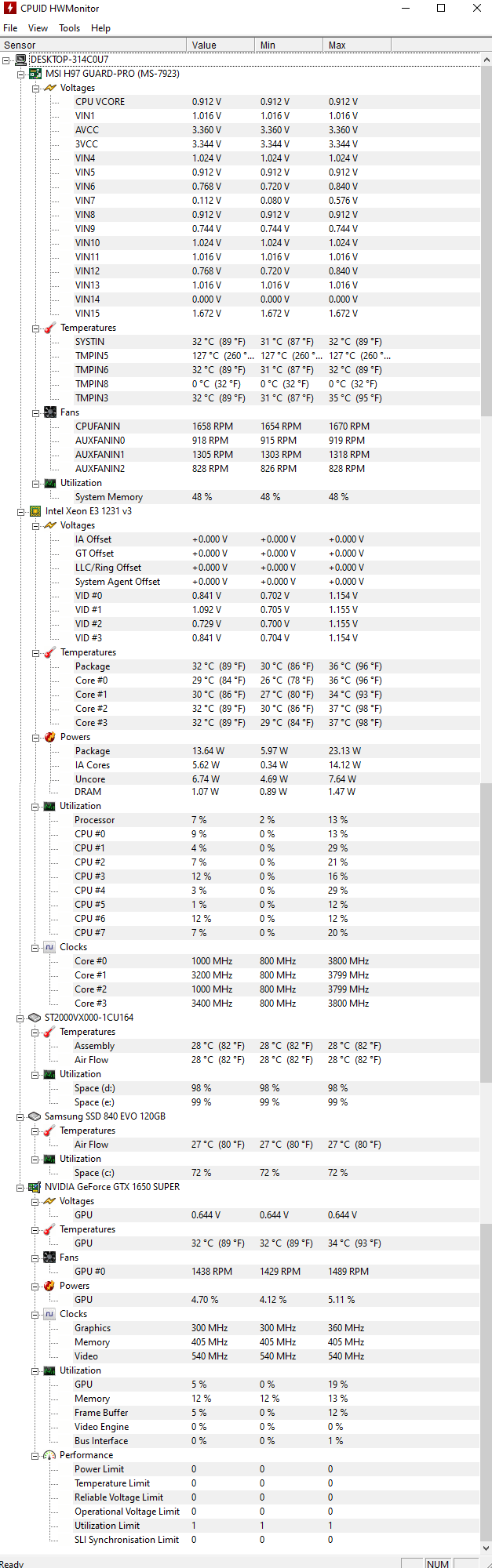Viewport: 492px width, 1568px height.
Task: Collapse the NVIDIA GPU Clocks section
Action: (35, 1314)
